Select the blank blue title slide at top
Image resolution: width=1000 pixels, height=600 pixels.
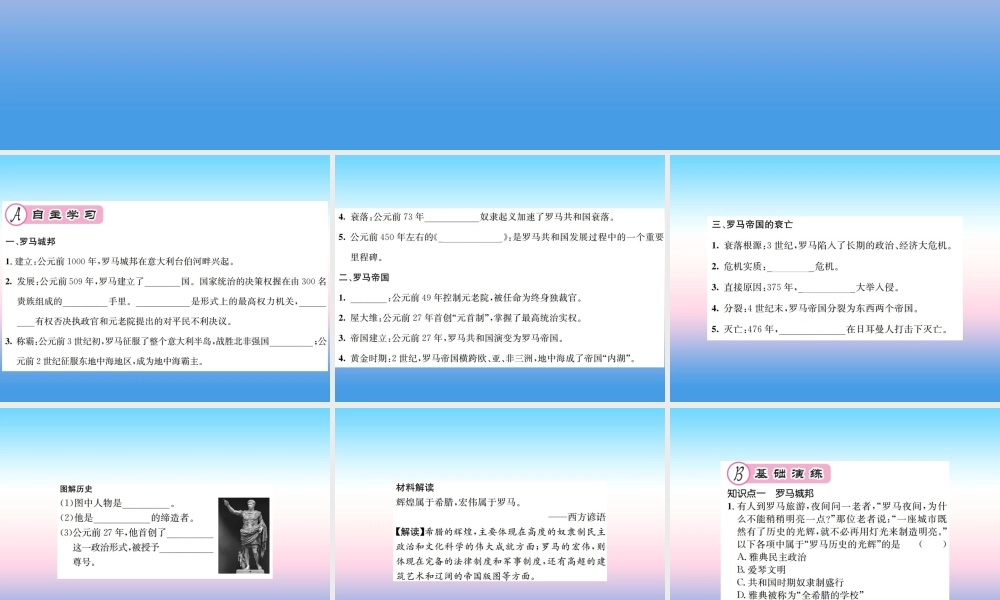(x=500, y=75)
